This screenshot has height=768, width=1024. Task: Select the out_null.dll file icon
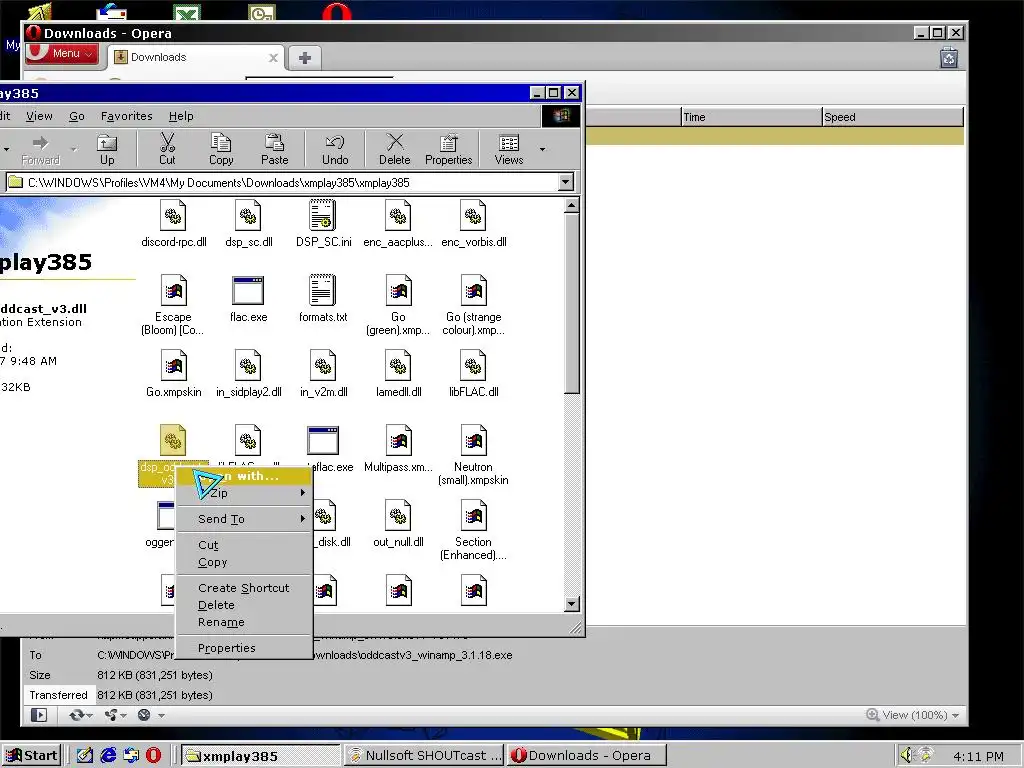pyautogui.click(x=398, y=516)
